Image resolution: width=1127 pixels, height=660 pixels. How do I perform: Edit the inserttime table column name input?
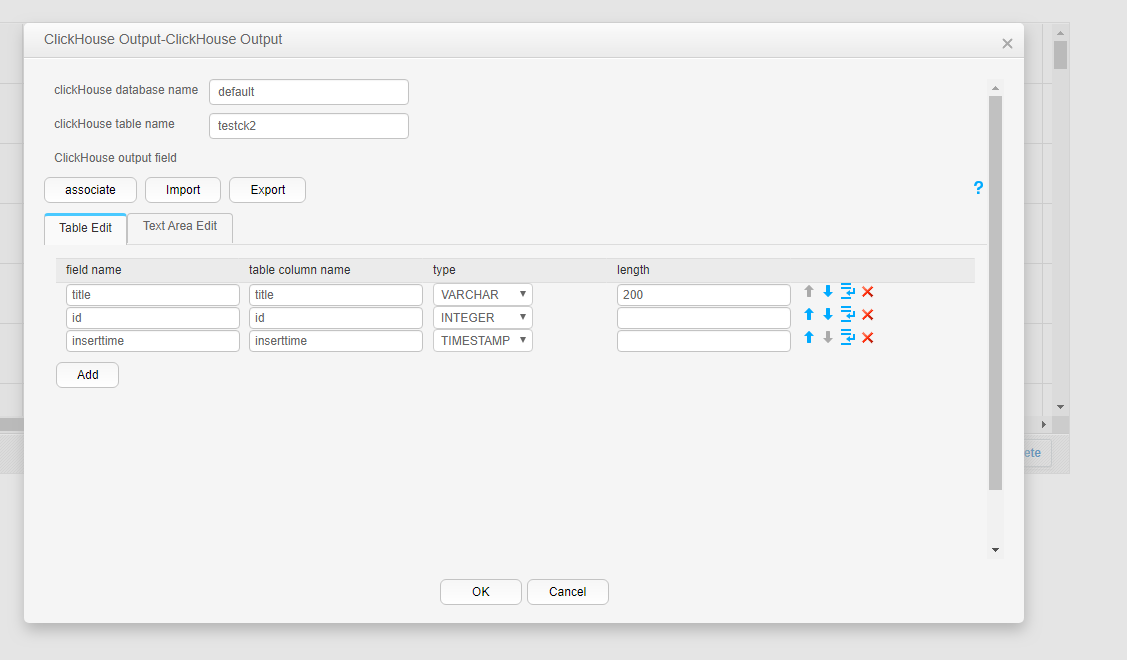336,341
